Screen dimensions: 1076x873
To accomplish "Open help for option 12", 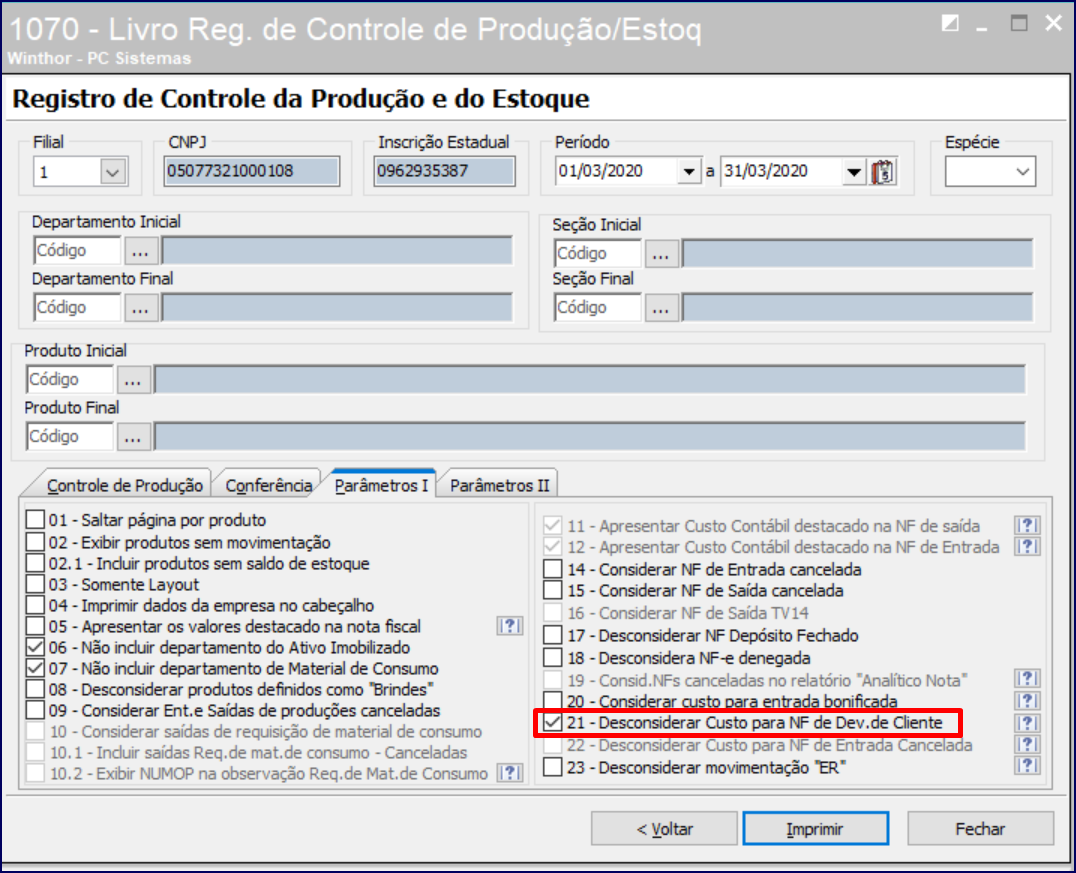I will click(1027, 547).
